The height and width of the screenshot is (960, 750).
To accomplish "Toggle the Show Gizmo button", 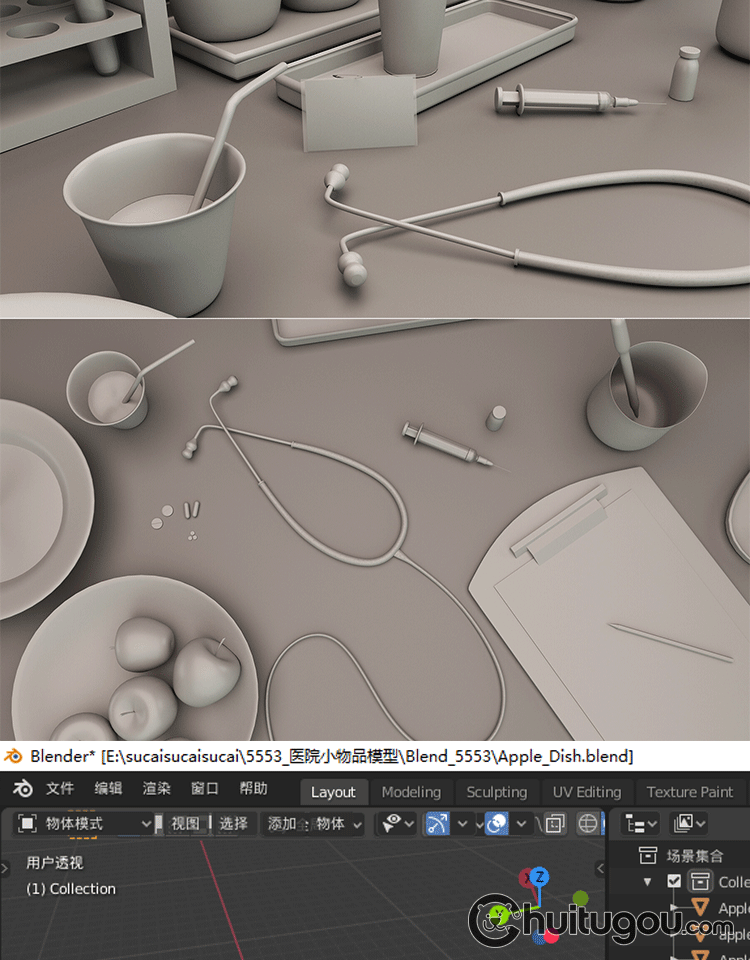I will (437, 824).
